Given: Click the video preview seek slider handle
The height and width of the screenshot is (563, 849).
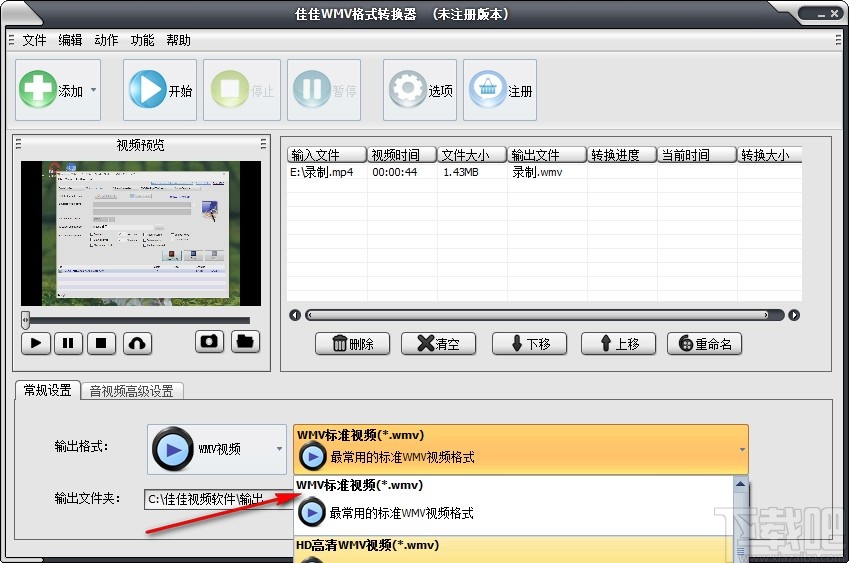Looking at the screenshot, I should coord(25,320).
